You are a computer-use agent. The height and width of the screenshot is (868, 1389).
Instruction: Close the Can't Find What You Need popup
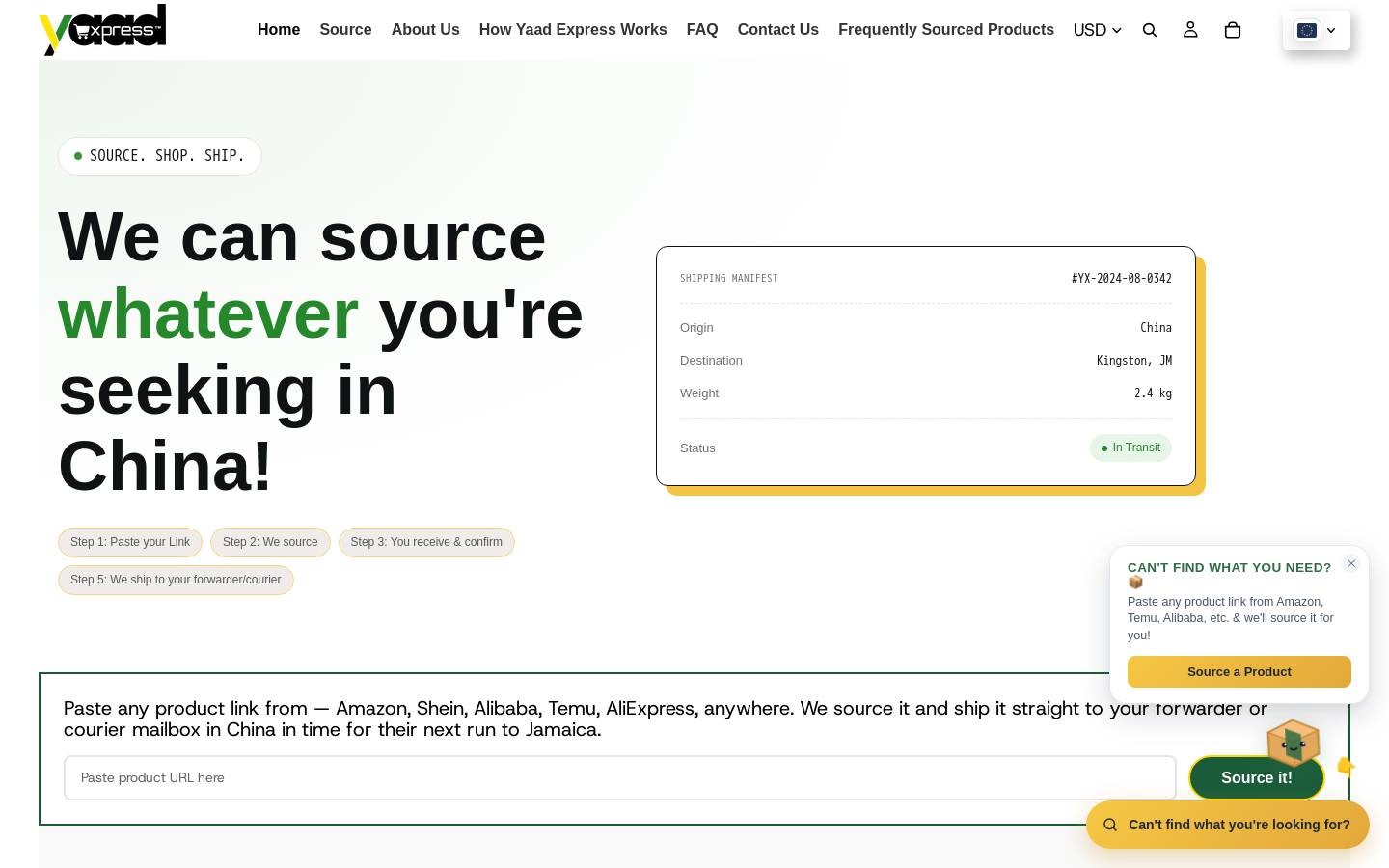pos(1351,563)
